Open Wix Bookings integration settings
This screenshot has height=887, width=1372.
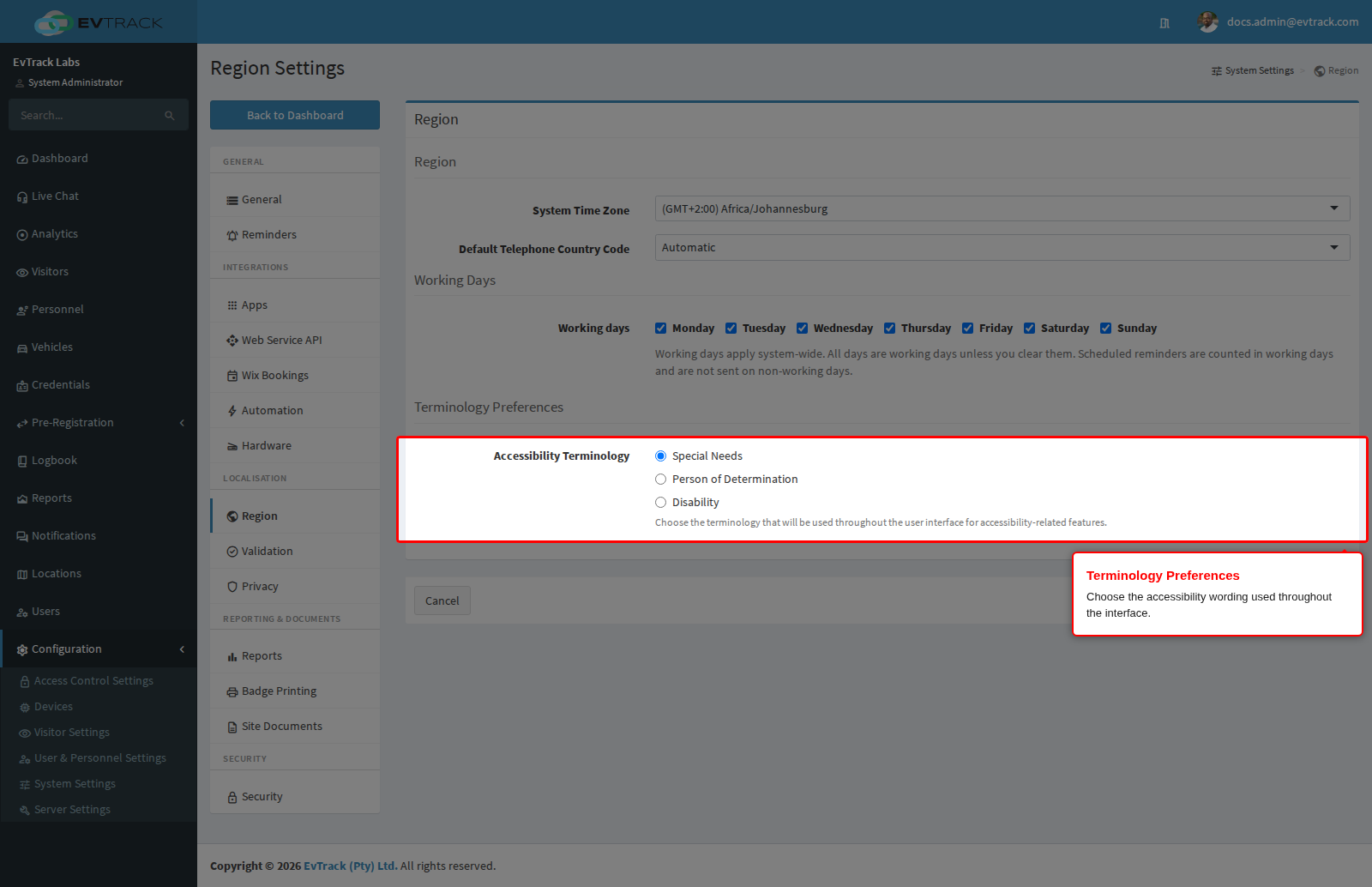(x=295, y=375)
